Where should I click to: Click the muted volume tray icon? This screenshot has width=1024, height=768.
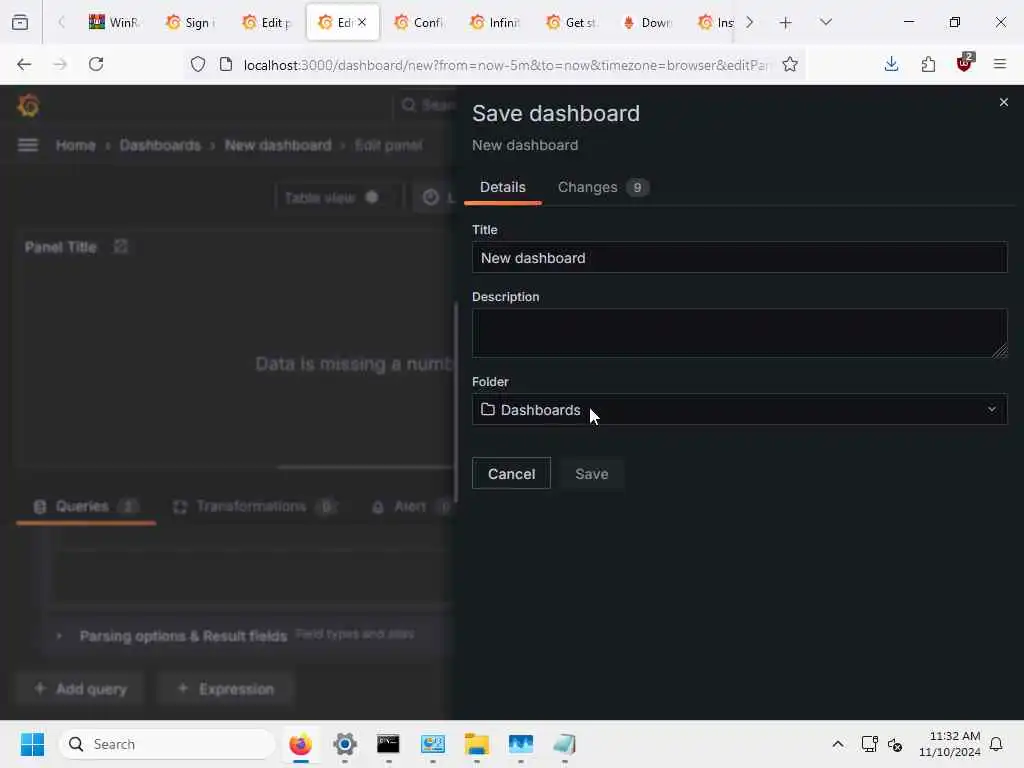895,744
